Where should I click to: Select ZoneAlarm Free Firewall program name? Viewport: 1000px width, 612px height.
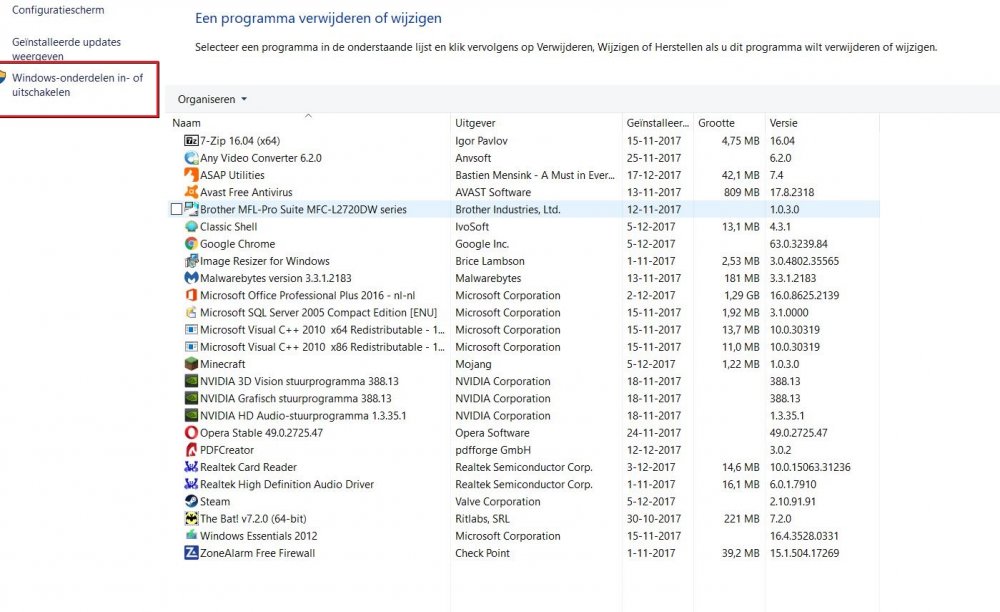258,553
